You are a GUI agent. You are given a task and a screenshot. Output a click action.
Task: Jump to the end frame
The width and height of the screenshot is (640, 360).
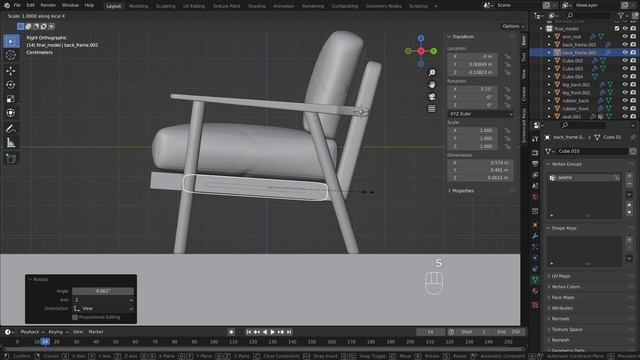click(289, 332)
